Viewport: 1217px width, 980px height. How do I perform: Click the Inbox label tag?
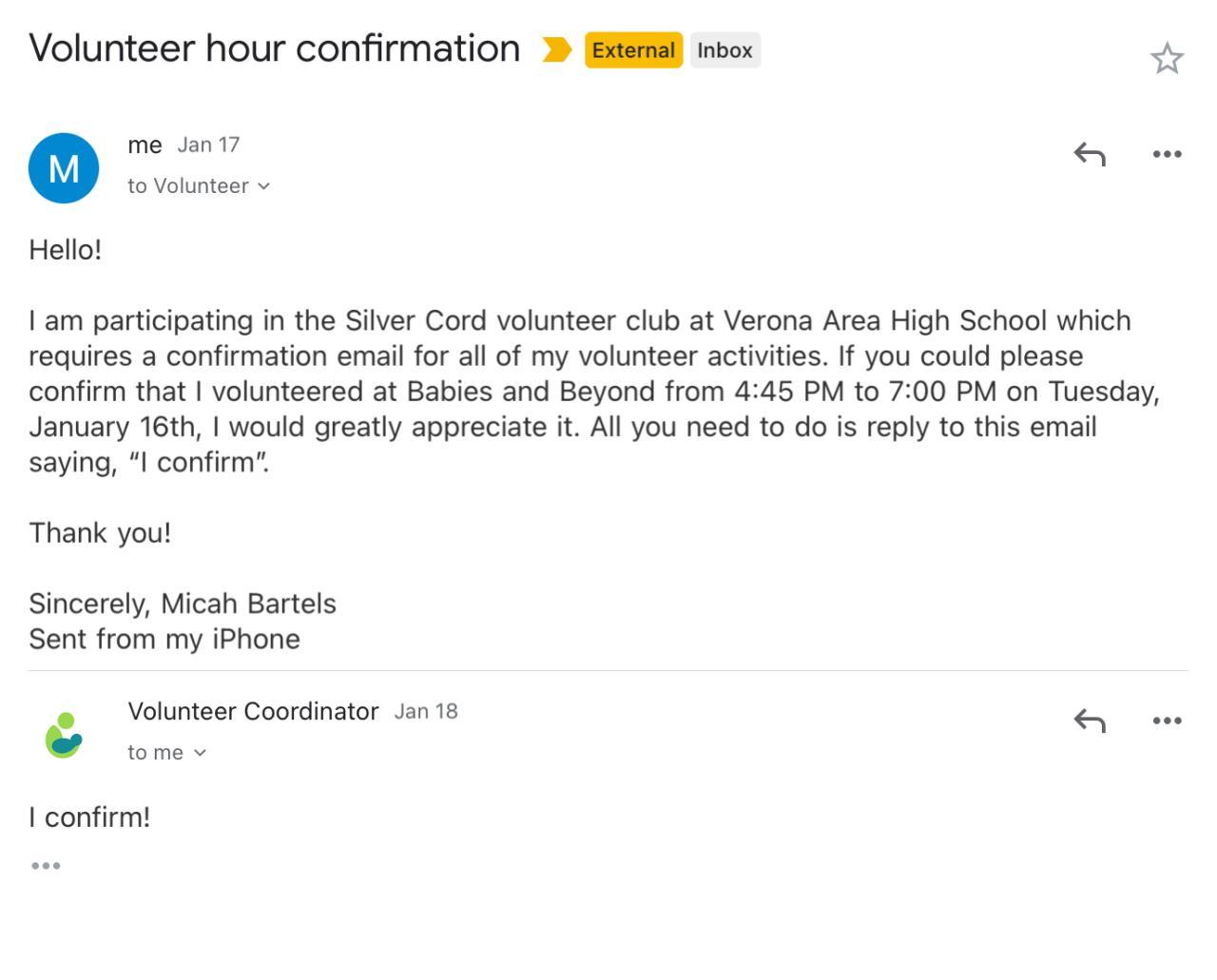(x=724, y=50)
